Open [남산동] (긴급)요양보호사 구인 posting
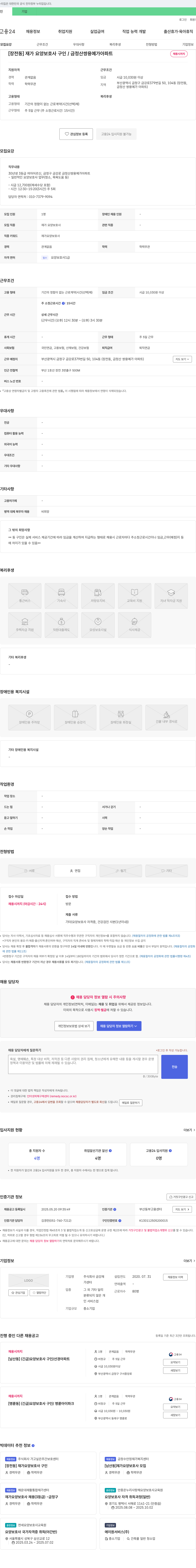 (39, 1359)
